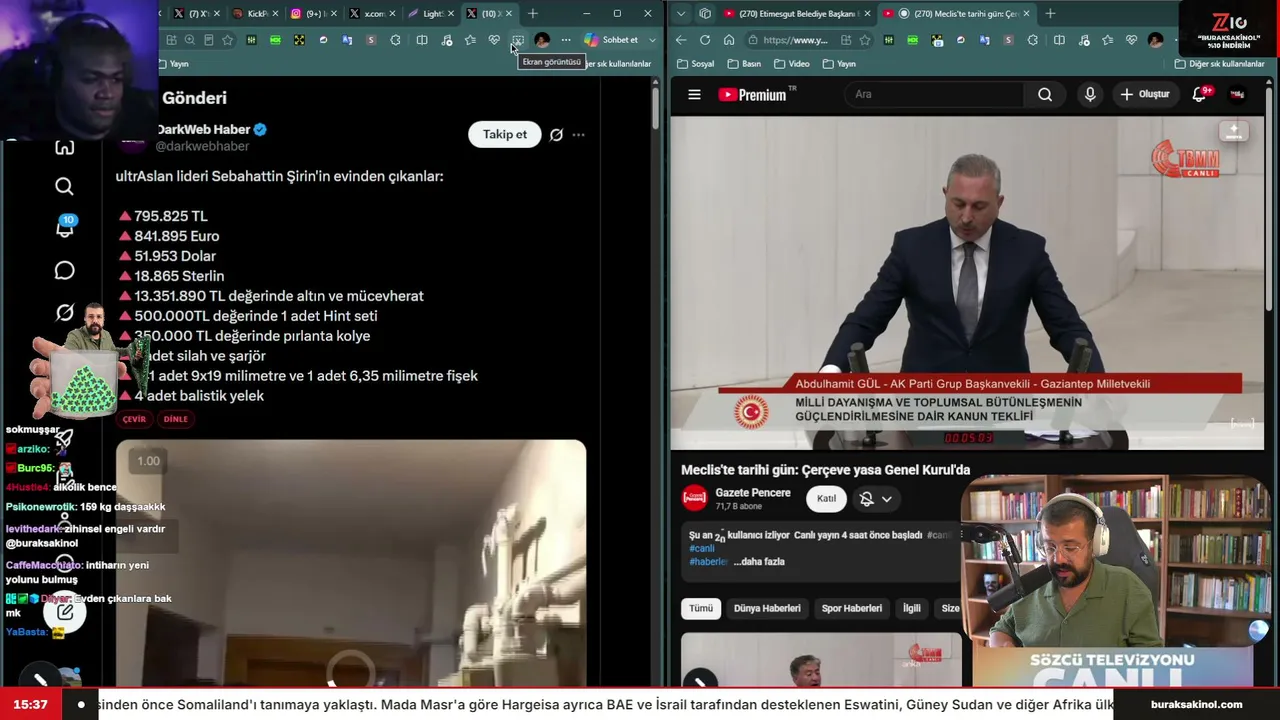Click ÇEVİR under the post

click(134, 420)
